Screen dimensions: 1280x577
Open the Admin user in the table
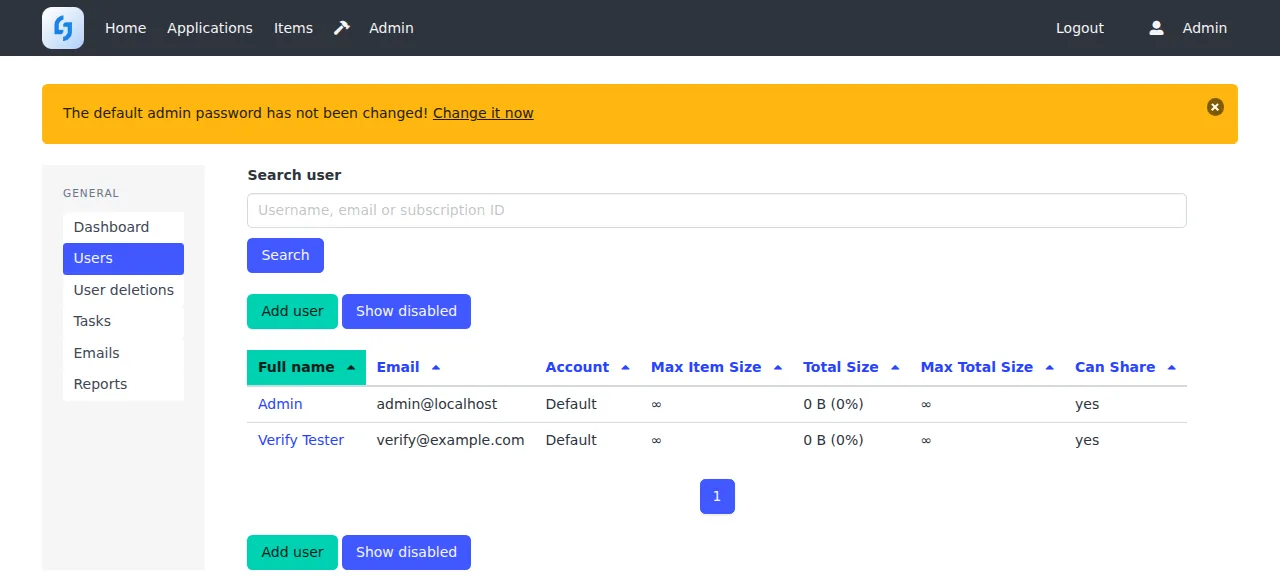(x=280, y=404)
